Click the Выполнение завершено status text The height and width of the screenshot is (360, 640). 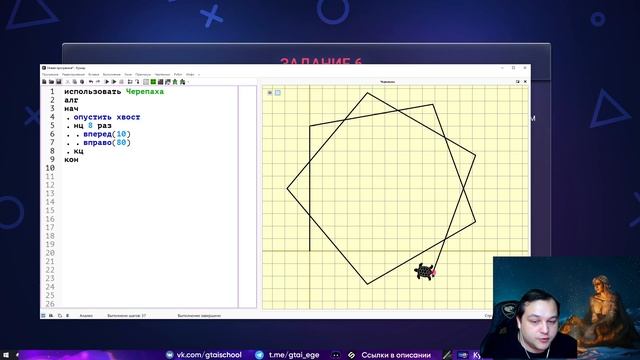tap(199, 316)
